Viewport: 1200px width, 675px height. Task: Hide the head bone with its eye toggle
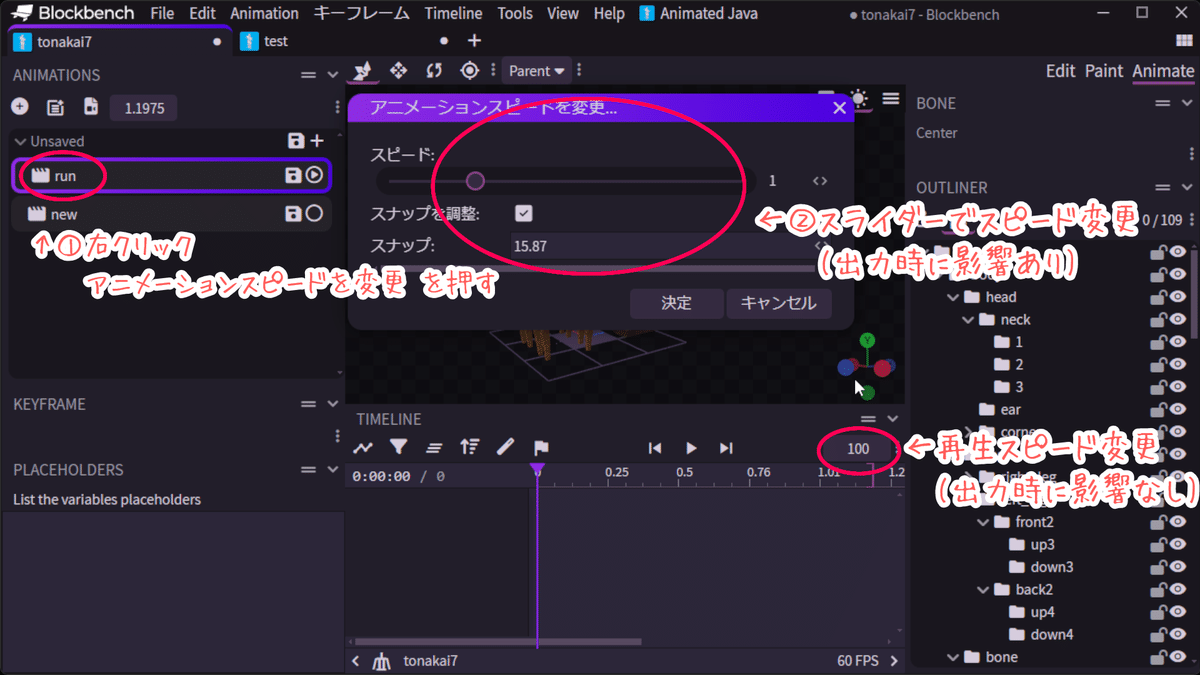[x=1177, y=296]
